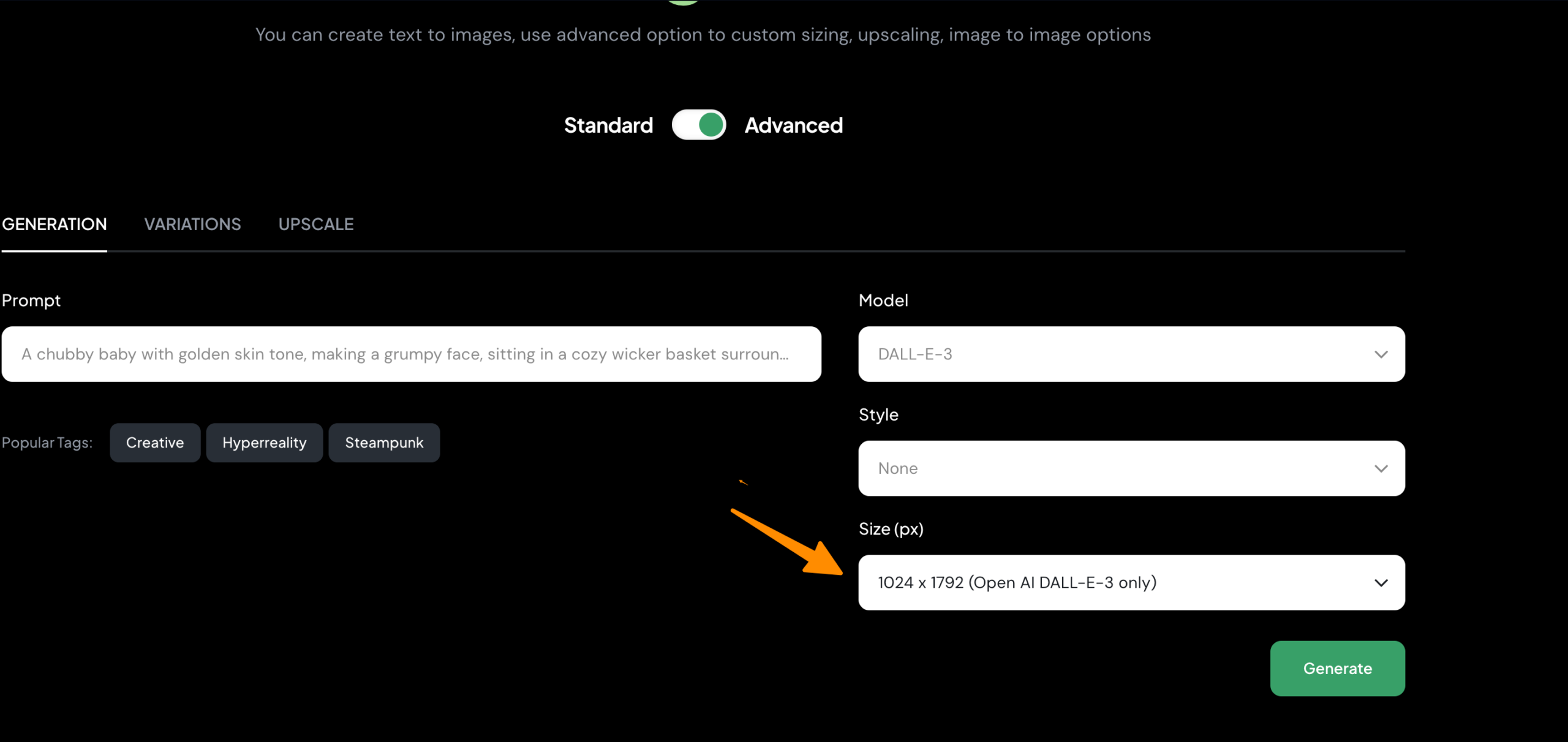Choose the Steampunk popular tag
The height and width of the screenshot is (742, 1568).
[x=384, y=443]
